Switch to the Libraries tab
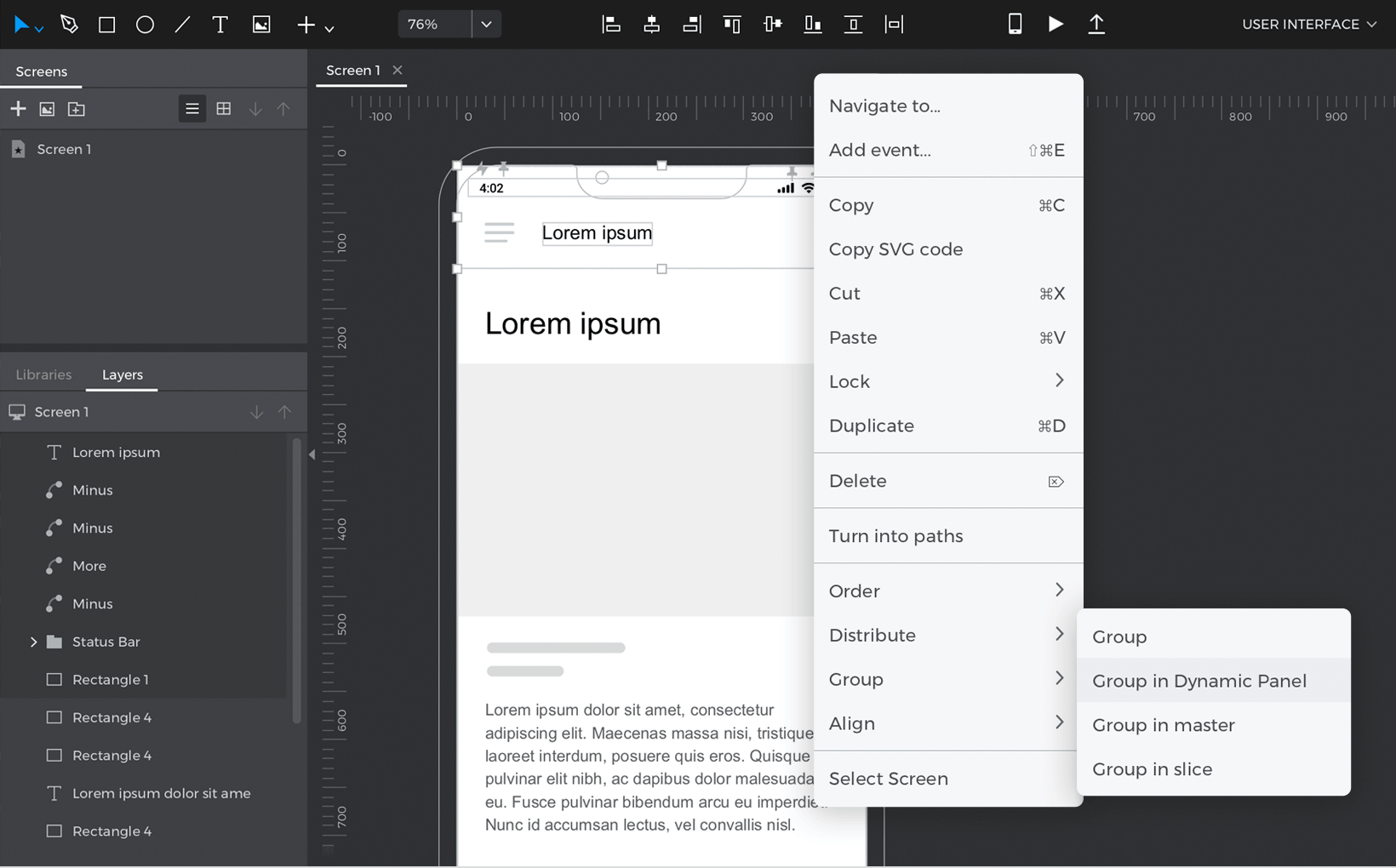 click(x=43, y=374)
